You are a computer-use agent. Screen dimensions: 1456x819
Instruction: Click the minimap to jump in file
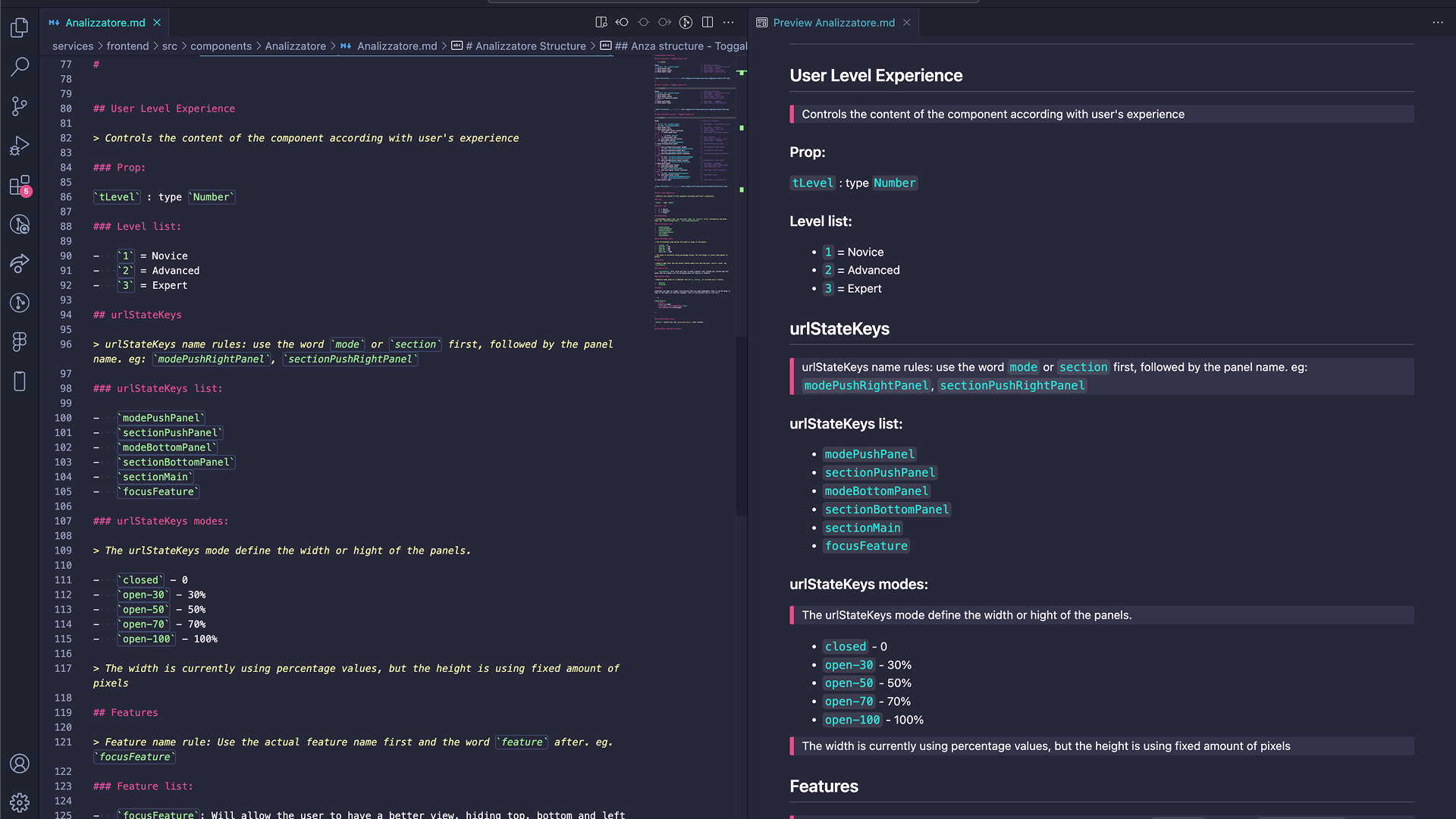point(692,190)
